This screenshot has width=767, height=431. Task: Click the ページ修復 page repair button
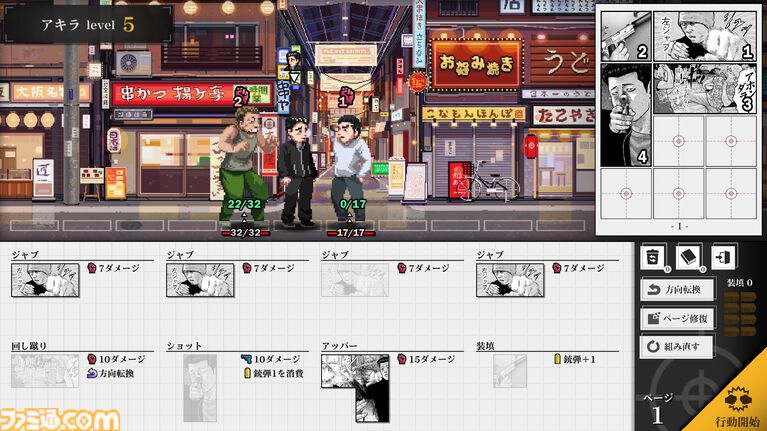tap(678, 319)
